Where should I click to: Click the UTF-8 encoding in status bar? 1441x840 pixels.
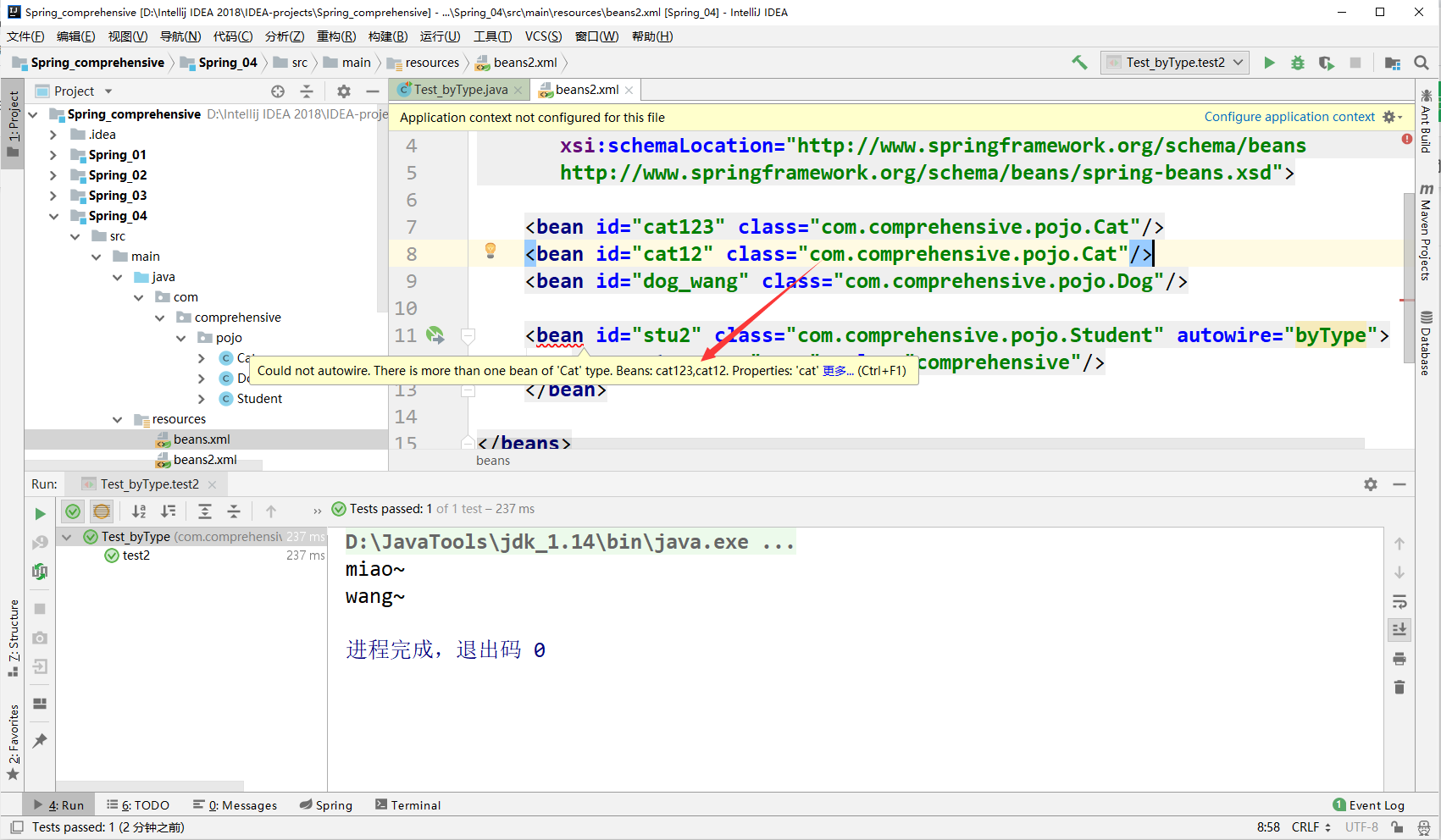coord(1361,827)
